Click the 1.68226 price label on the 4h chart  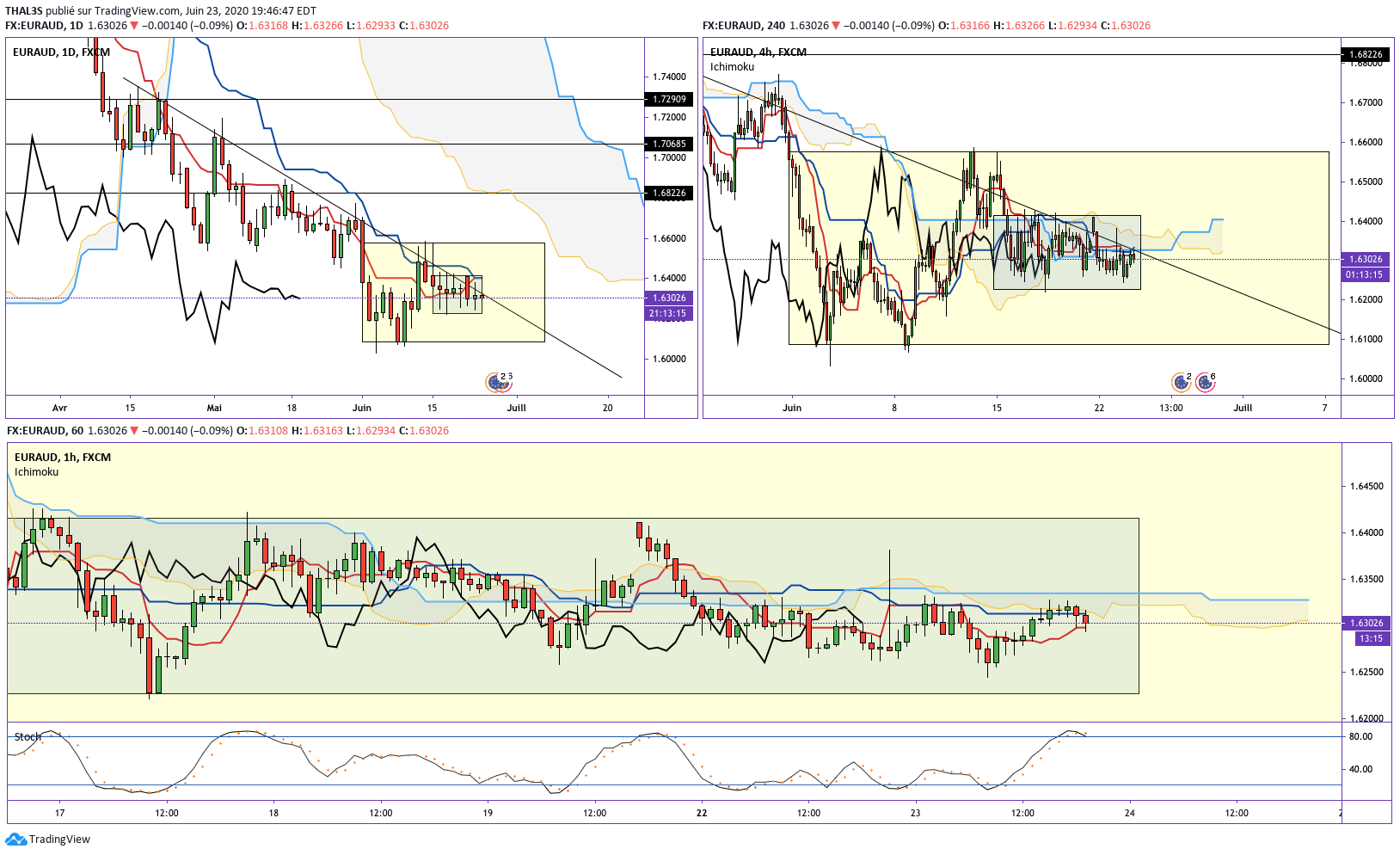click(x=1366, y=55)
